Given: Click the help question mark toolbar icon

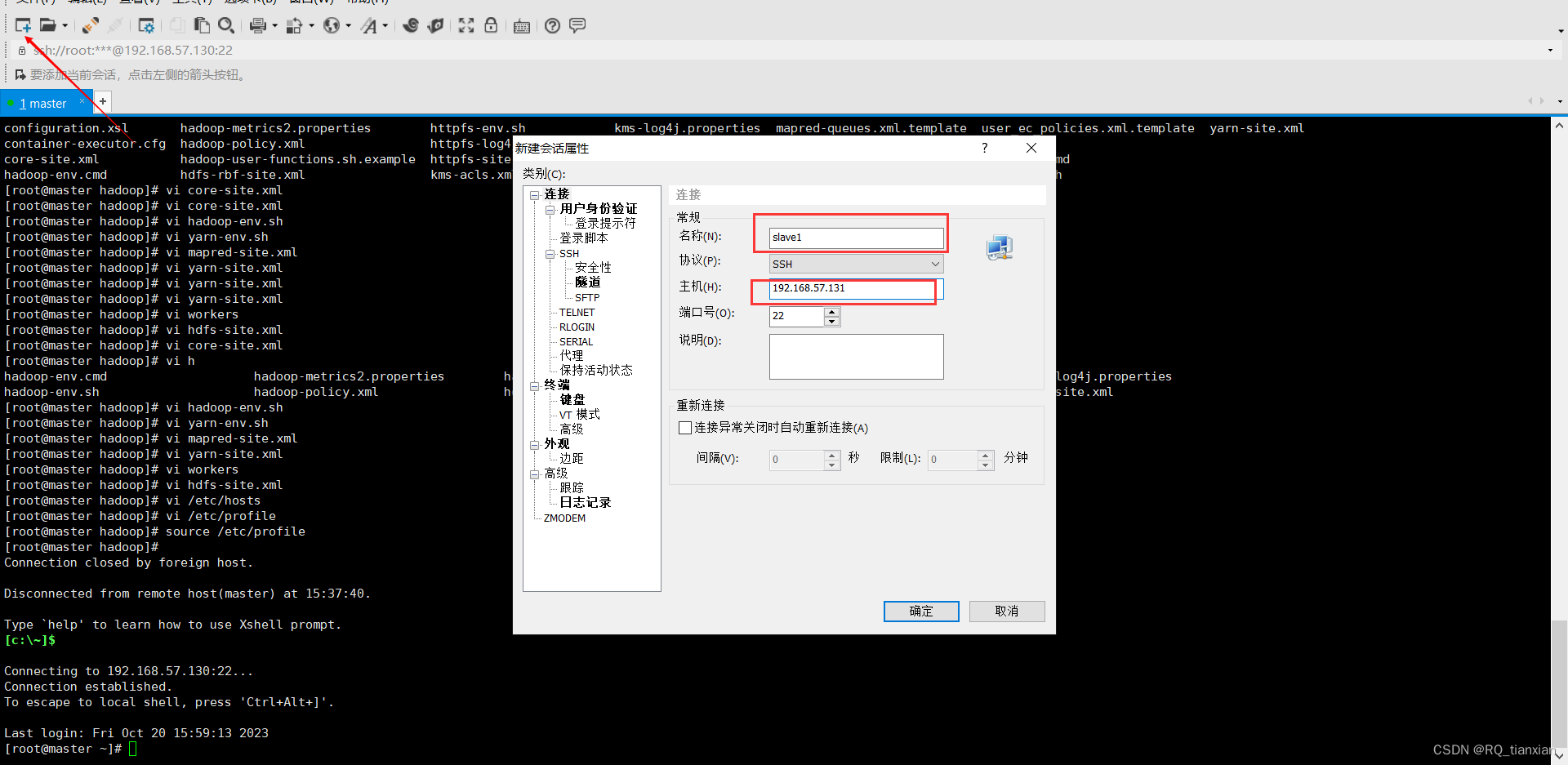Looking at the screenshot, I should click(553, 25).
